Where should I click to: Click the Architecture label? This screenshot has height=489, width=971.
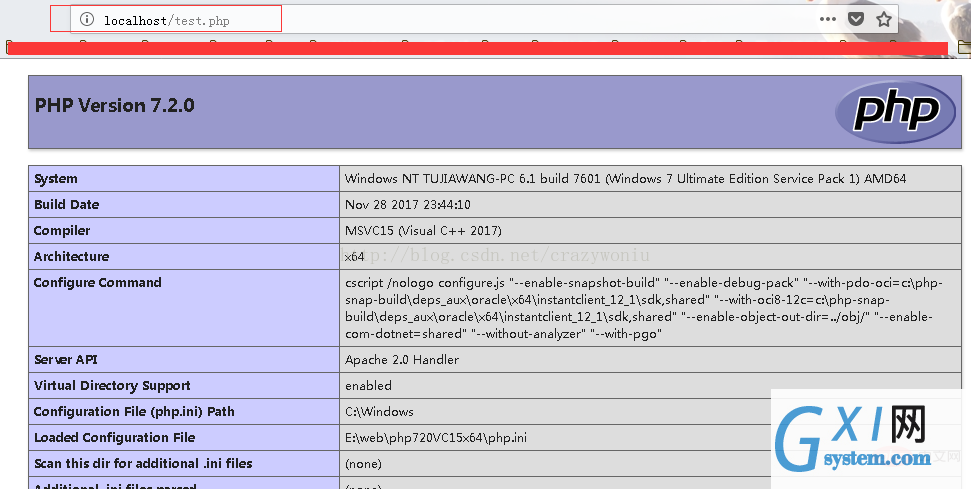pyautogui.click(x=71, y=257)
